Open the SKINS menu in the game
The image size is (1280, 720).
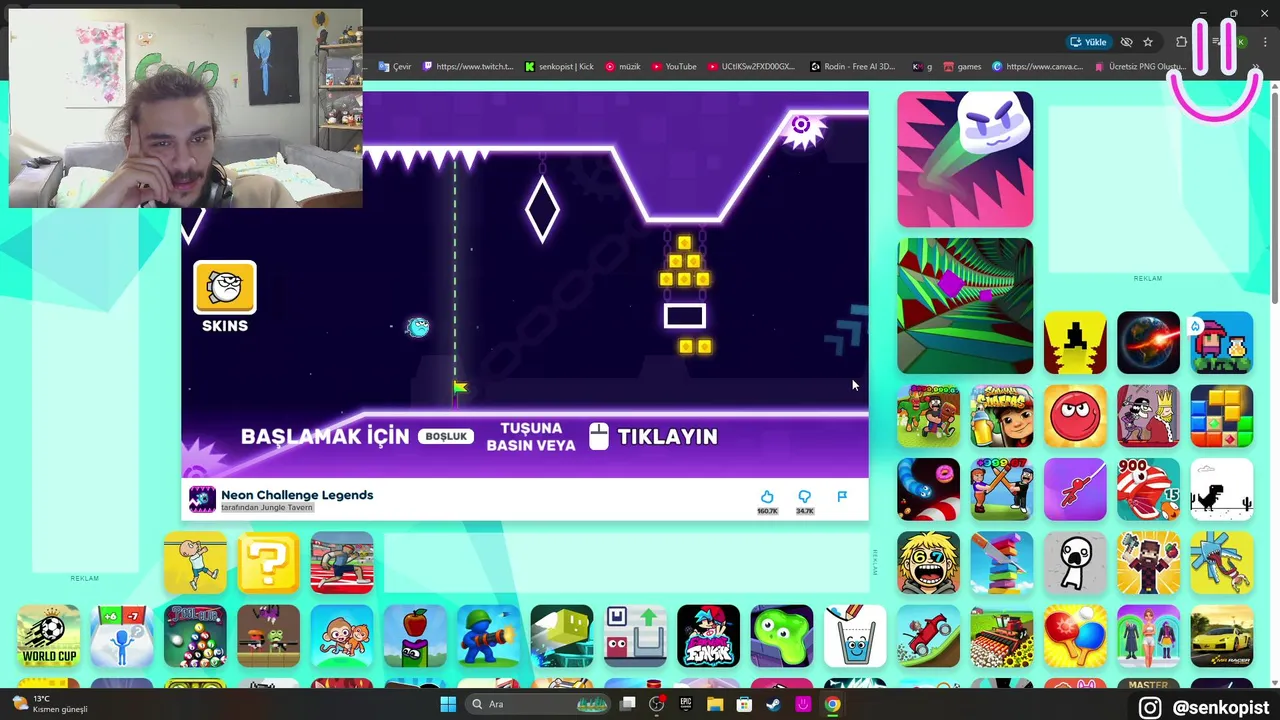click(225, 296)
